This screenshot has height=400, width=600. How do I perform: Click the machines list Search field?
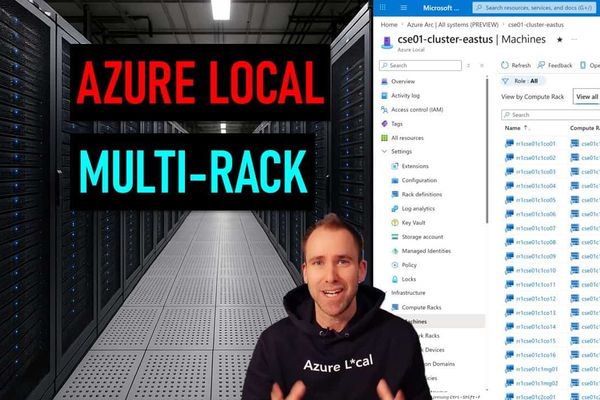[x=551, y=115]
